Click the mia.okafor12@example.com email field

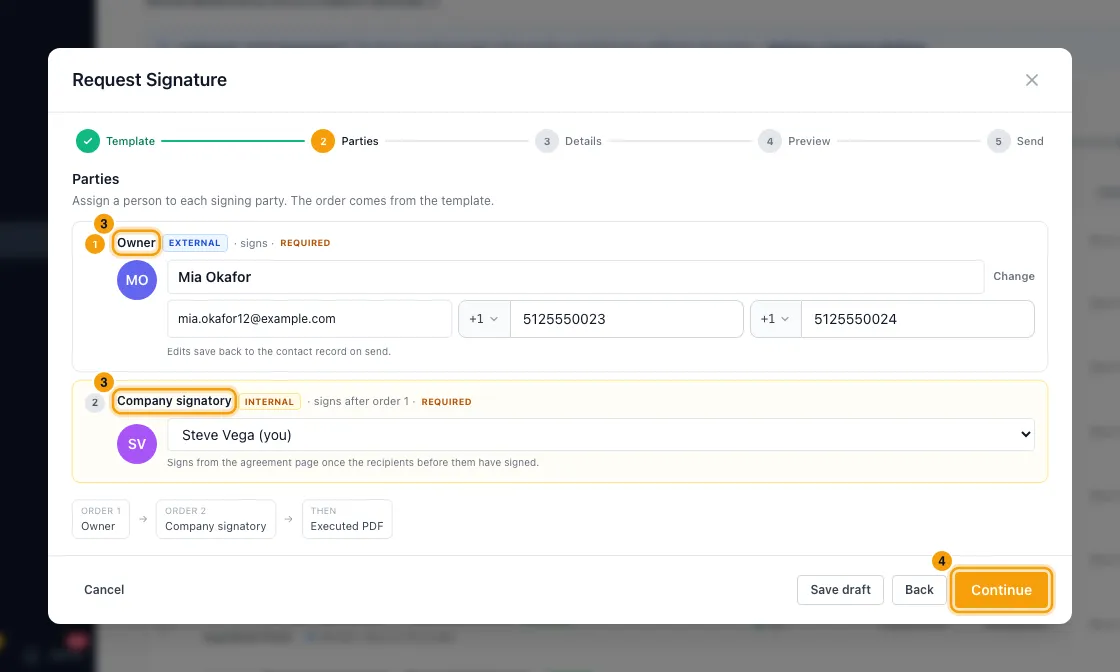309,319
